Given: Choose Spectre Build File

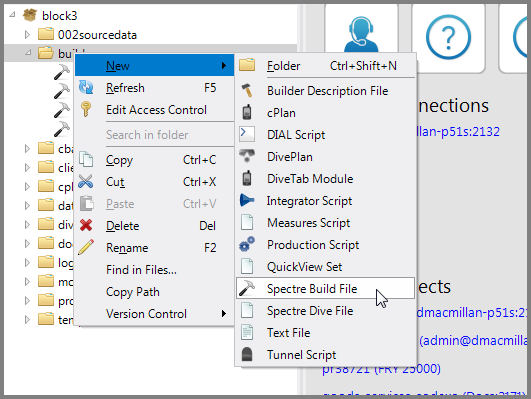Looking at the screenshot, I should pos(325,289).
